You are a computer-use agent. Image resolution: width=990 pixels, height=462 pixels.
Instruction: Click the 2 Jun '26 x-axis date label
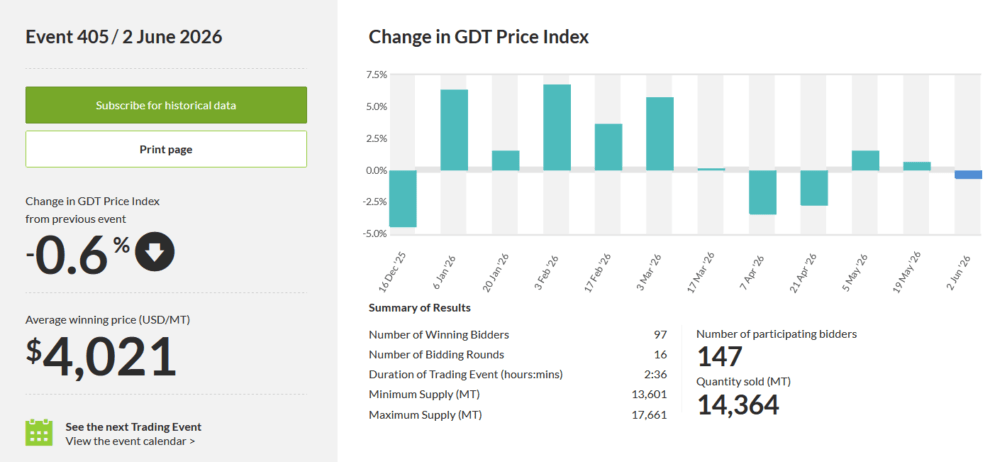point(957,271)
